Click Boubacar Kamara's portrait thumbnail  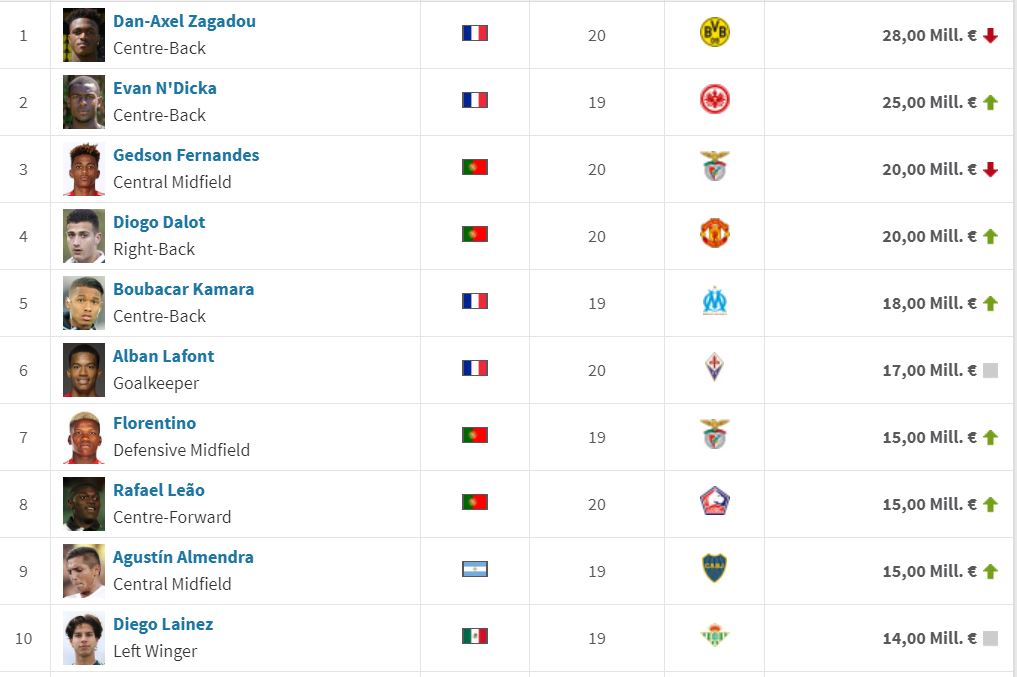pyautogui.click(x=83, y=302)
